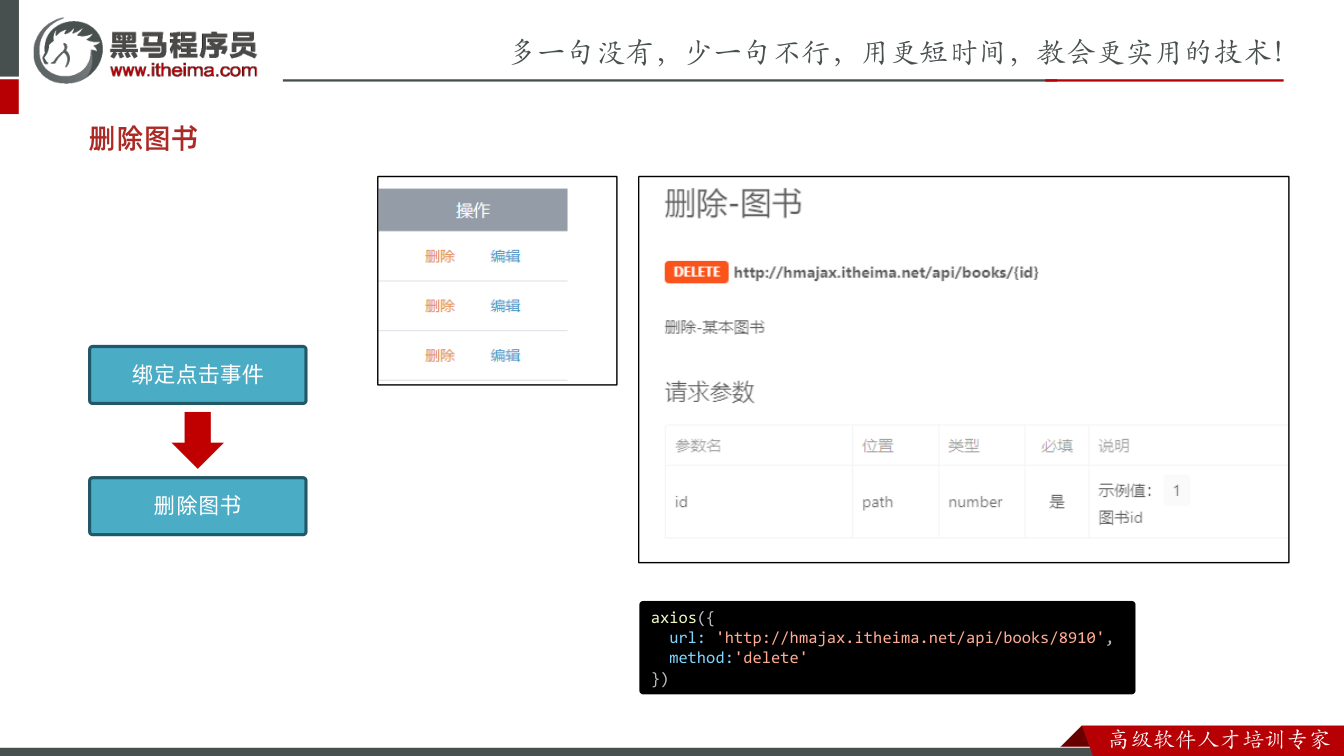Image resolution: width=1344 pixels, height=756 pixels.
Task: Click the 说明 column header
Action: coord(1114,446)
